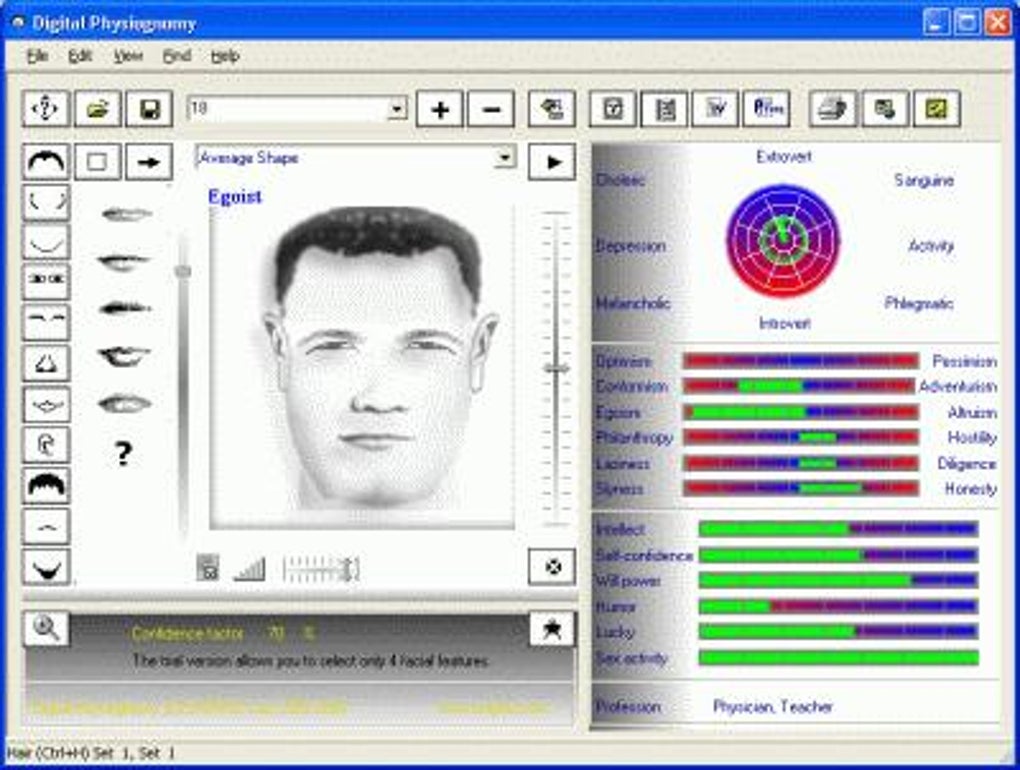Screen dimensions: 1020x770
Task: Expand the dropdown arrow of the '18' combo box
Action: pyautogui.click(x=396, y=109)
